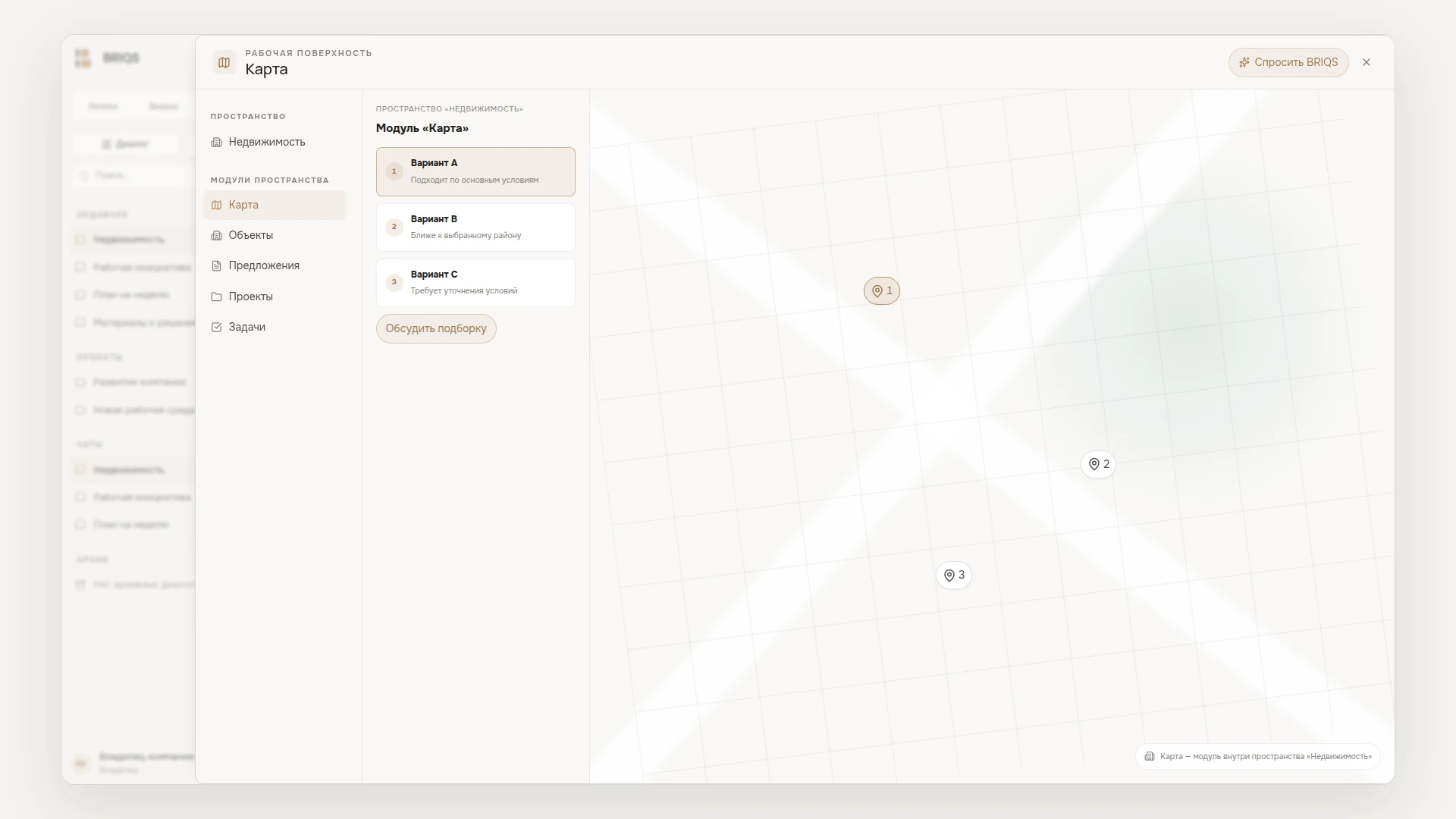Viewport: 1456px width, 819px height.
Task: Close the Карта workspace panel
Action: coord(1367,62)
